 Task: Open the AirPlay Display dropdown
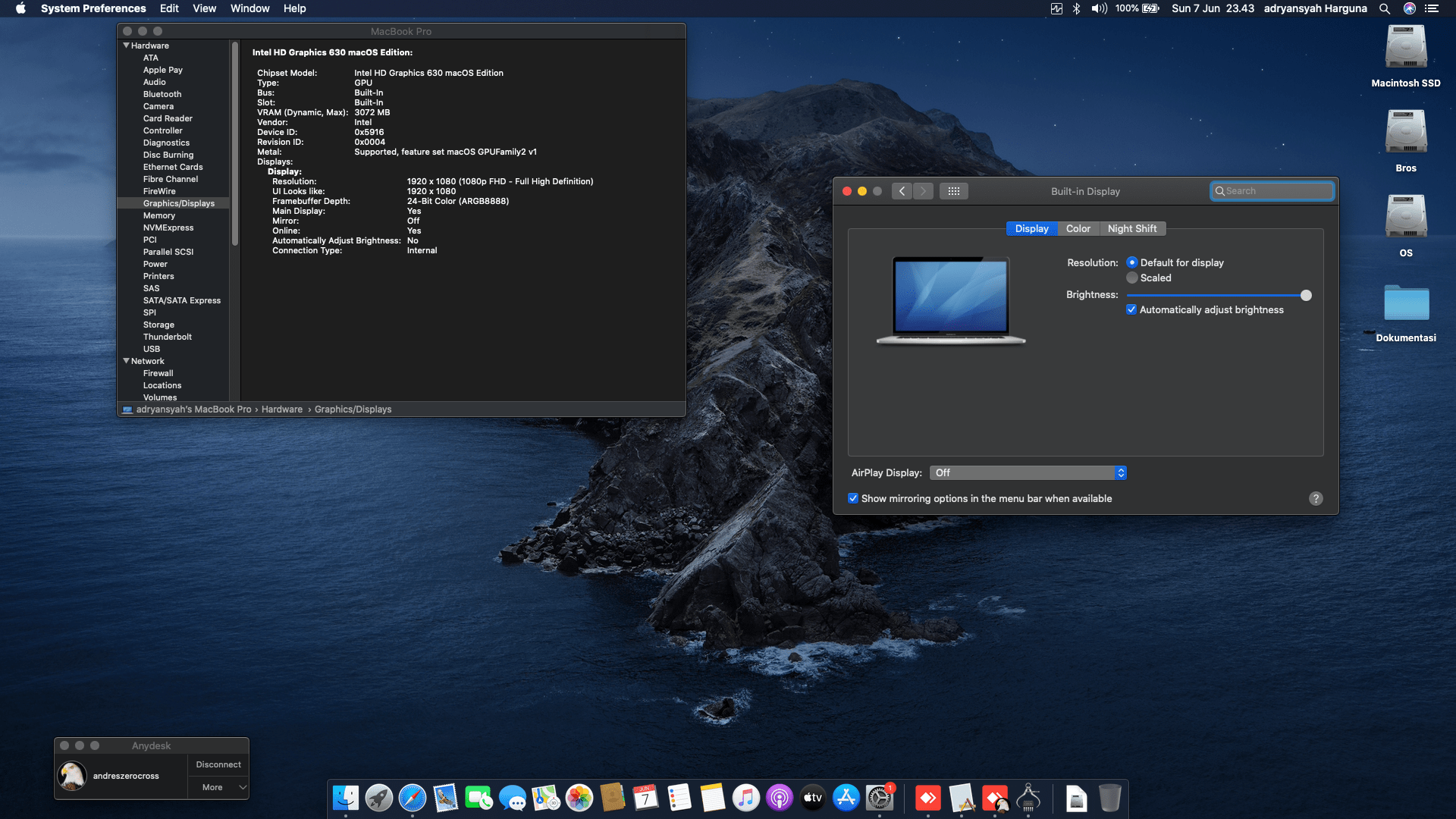pos(1028,472)
